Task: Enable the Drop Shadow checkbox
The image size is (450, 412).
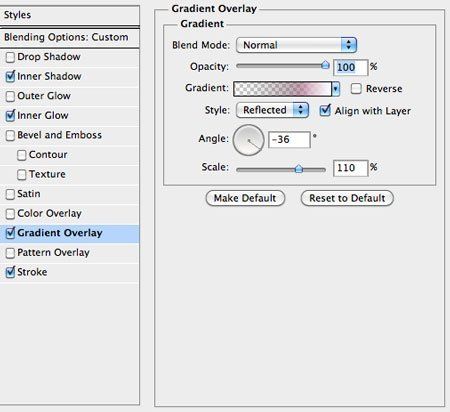Action: click(x=10, y=57)
